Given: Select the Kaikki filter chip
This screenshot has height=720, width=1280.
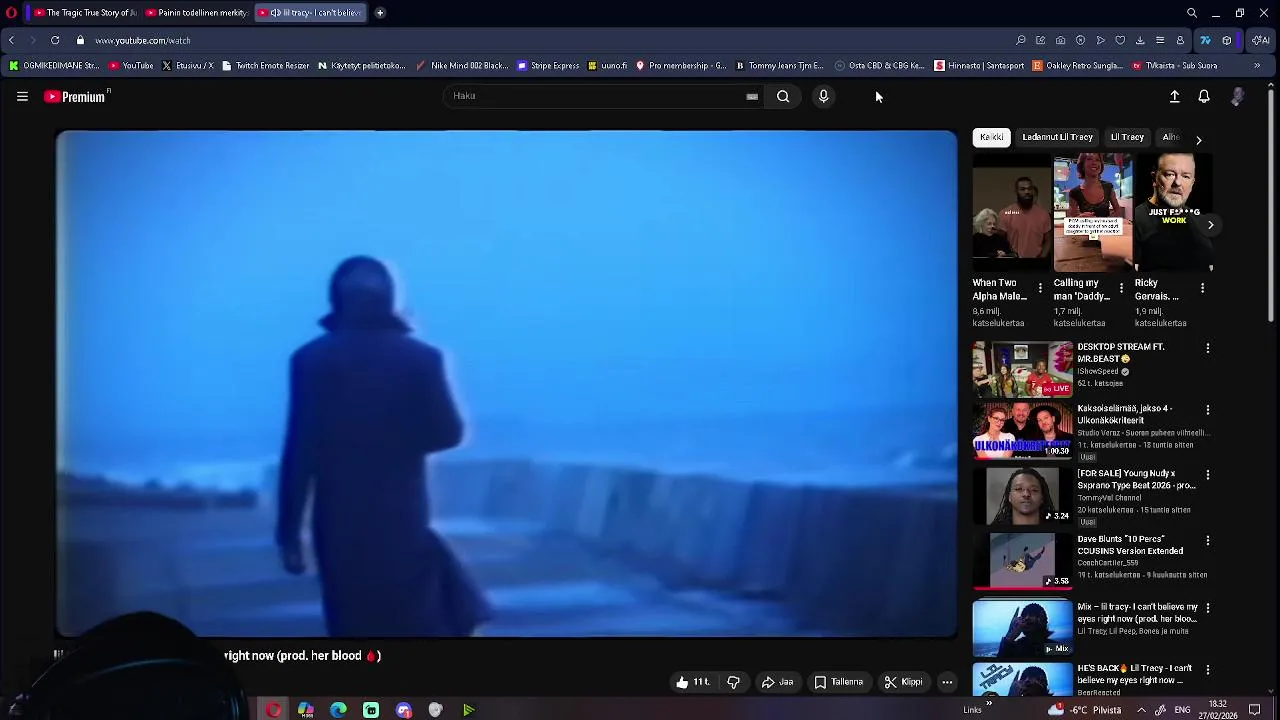Looking at the screenshot, I should pyautogui.click(x=992, y=137).
